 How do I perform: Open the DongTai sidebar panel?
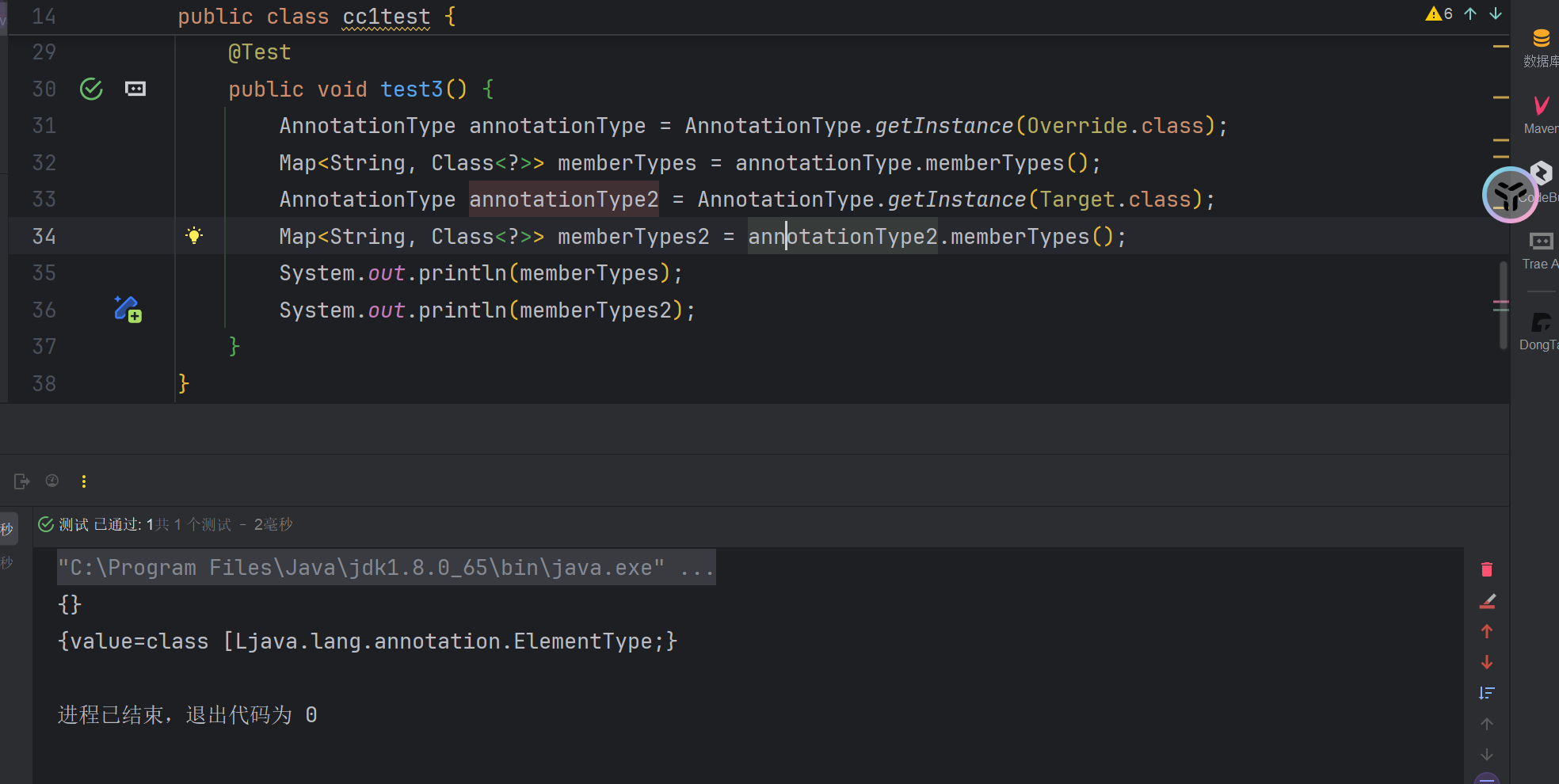[x=1541, y=329]
